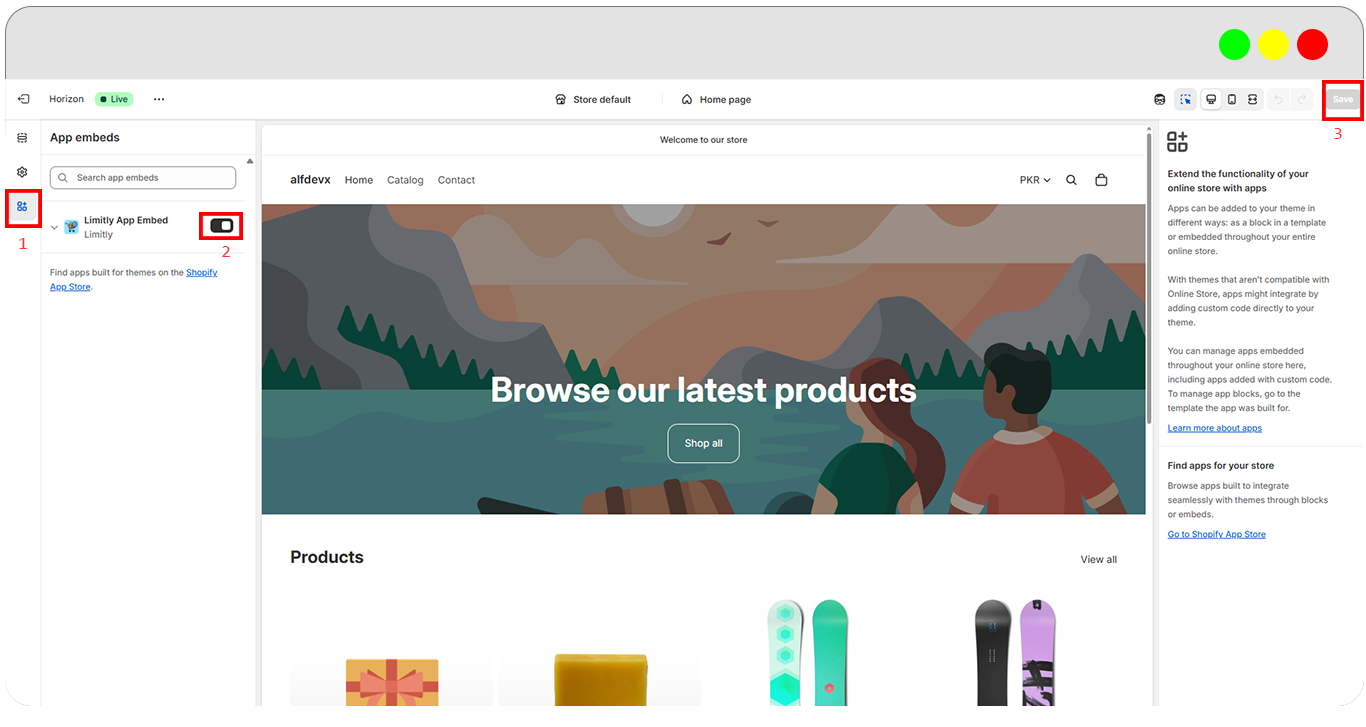The height and width of the screenshot is (727, 1366).
Task: Switch to desktop preview icon
Action: [1211, 99]
